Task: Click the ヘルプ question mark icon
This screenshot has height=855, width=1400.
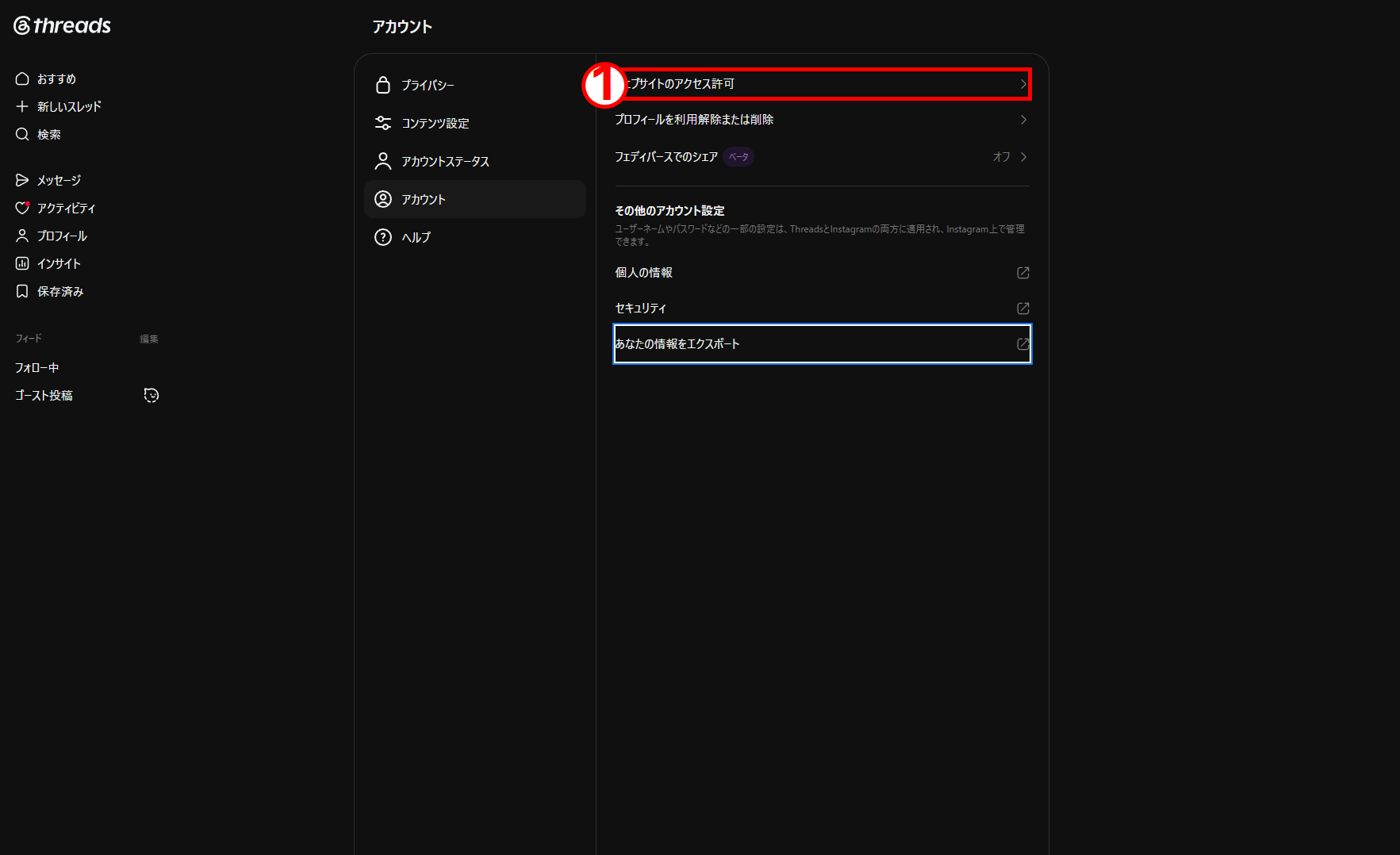Action: [x=383, y=237]
